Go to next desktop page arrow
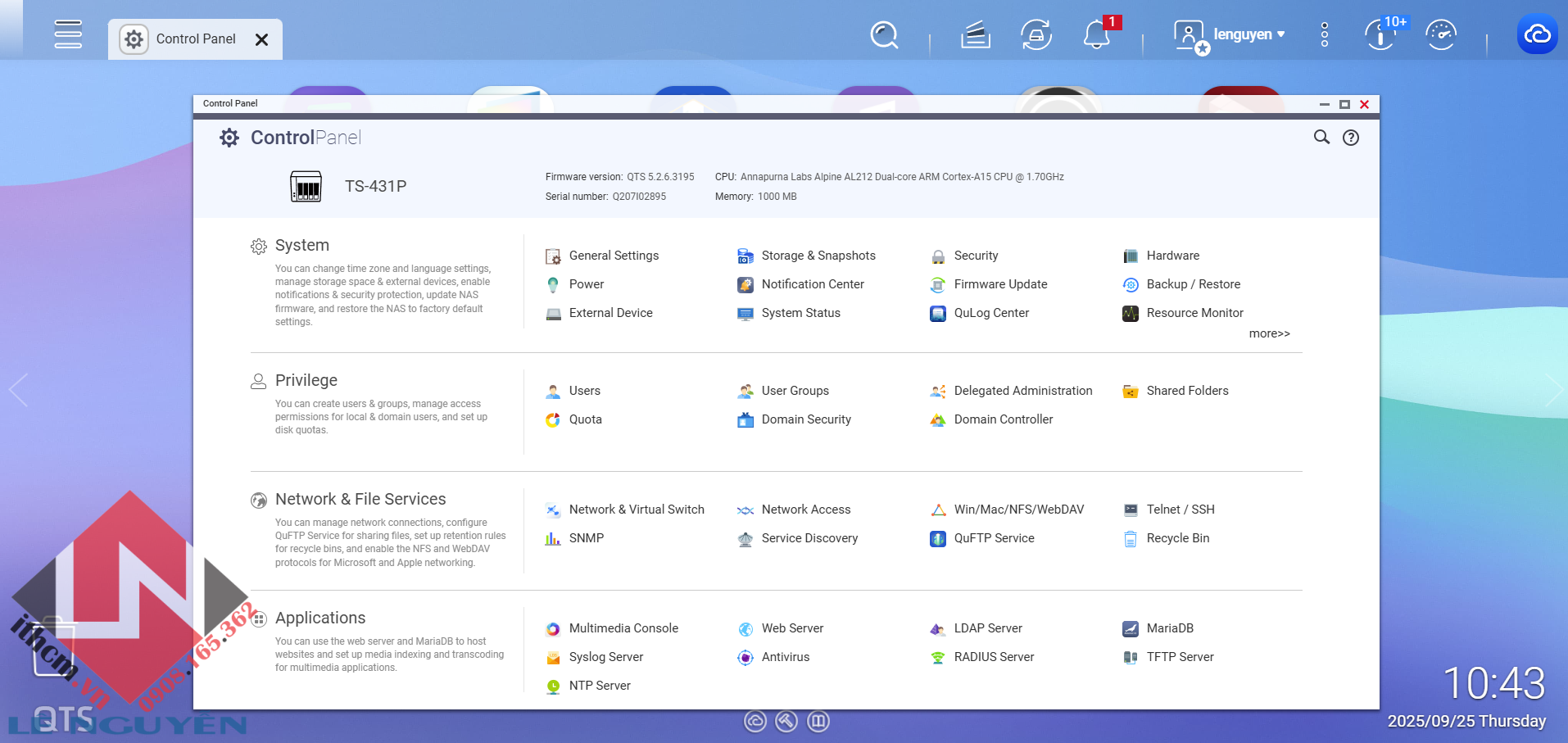 tap(1552, 390)
